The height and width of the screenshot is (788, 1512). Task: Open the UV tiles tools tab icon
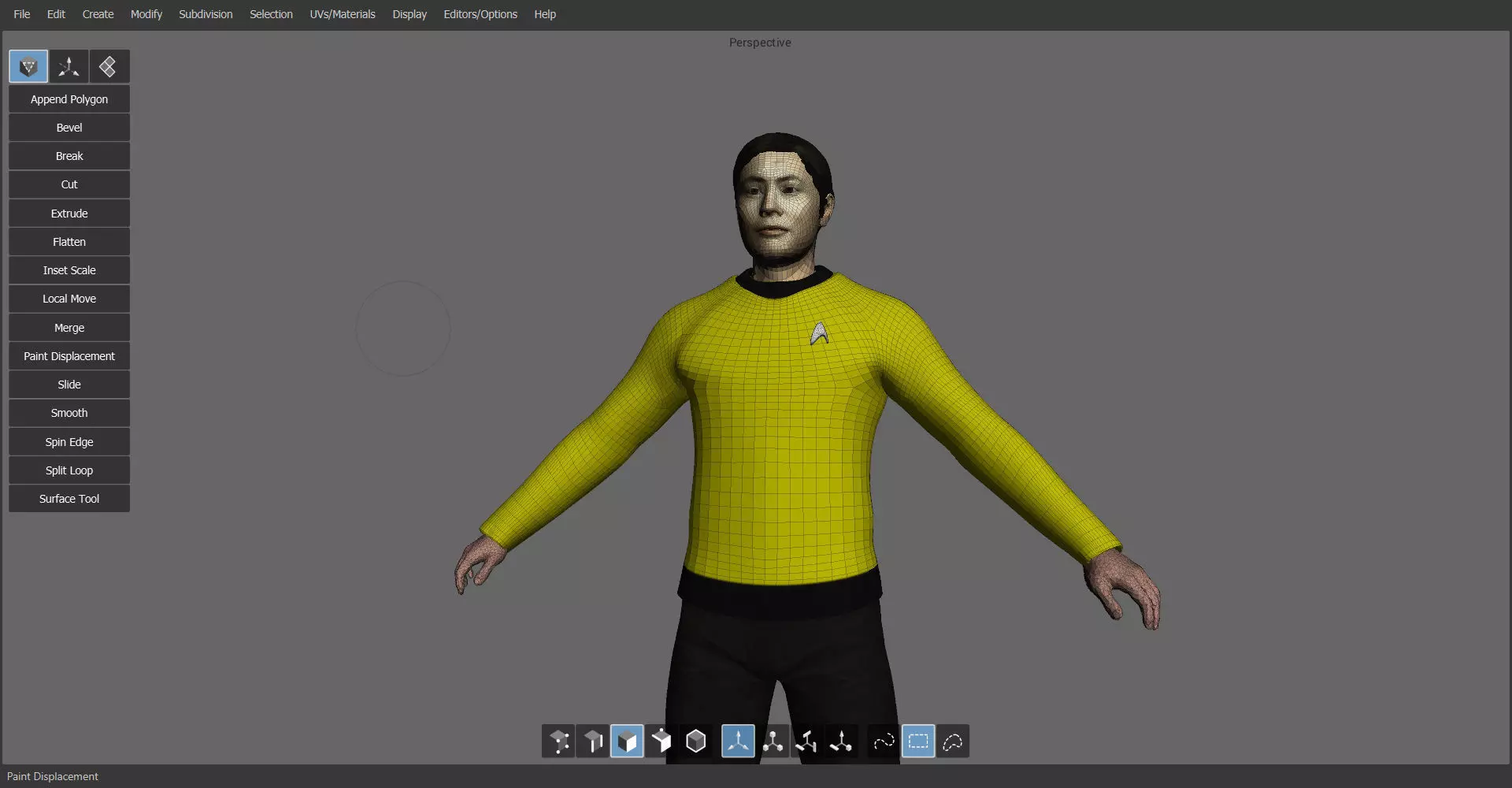pos(109,67)
